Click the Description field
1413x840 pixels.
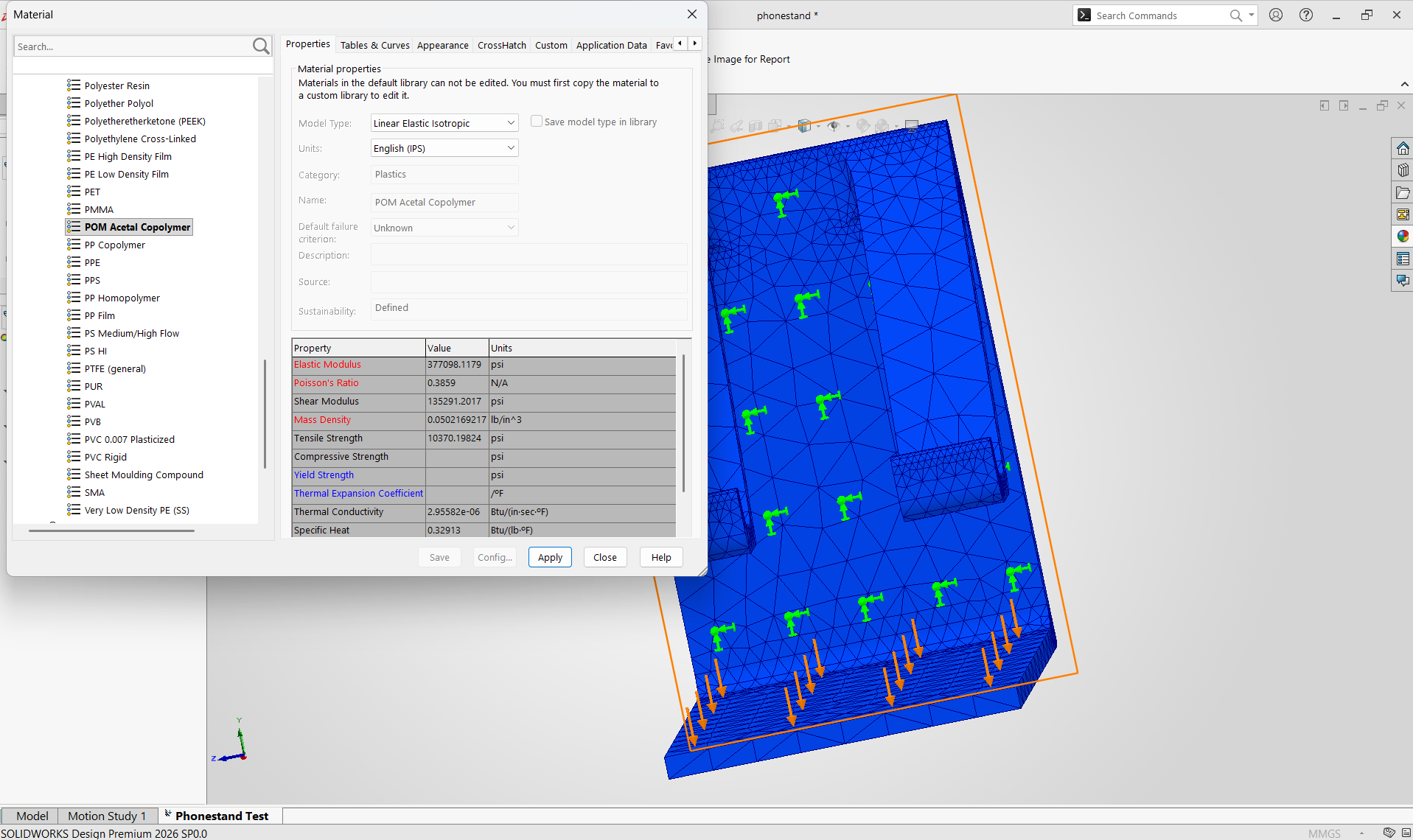pos(528,255)
